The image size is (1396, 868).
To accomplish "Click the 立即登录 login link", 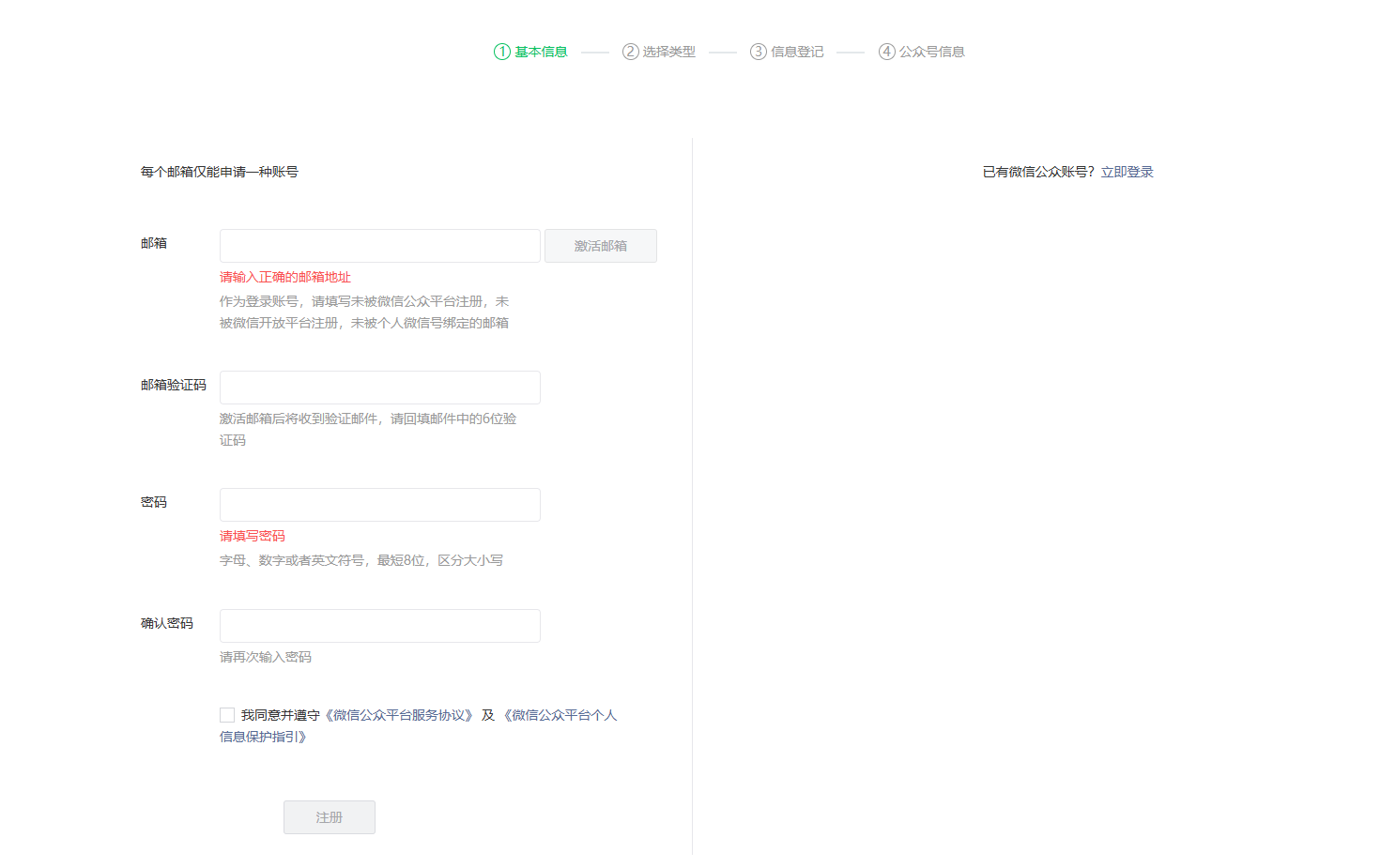I will coord(1128,172).
